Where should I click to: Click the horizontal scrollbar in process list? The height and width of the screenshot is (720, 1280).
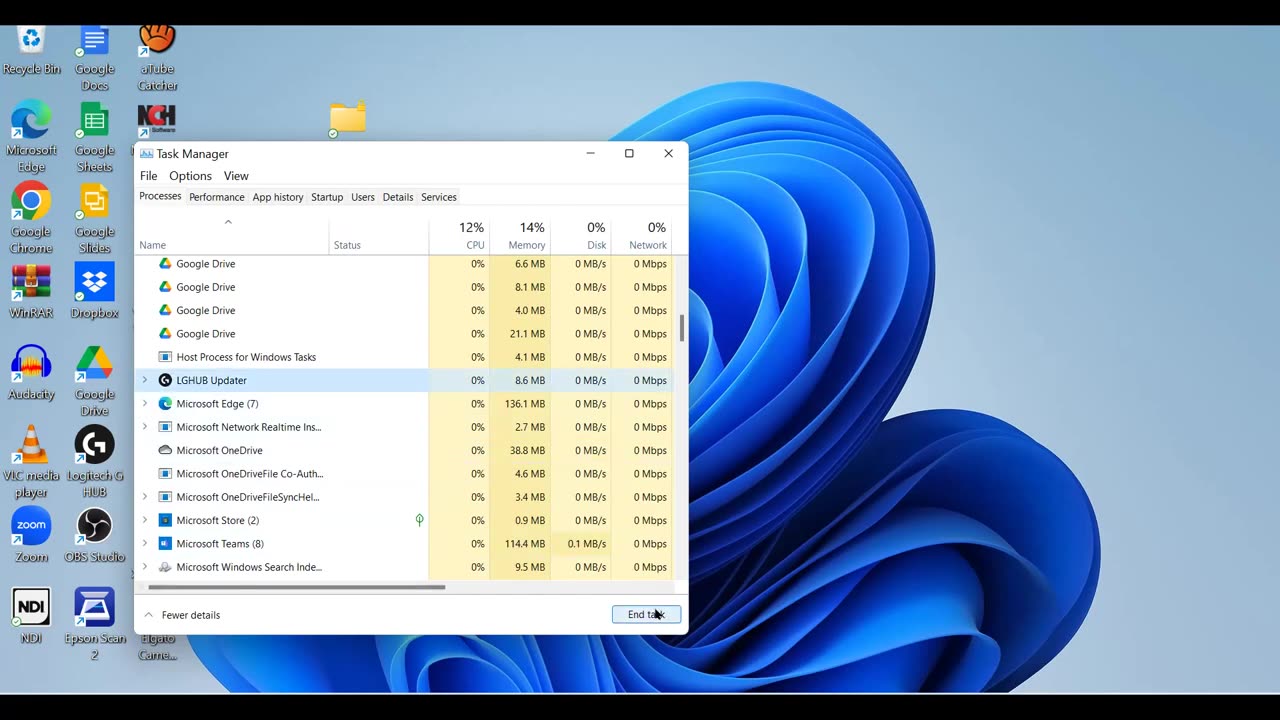point(296,587)
